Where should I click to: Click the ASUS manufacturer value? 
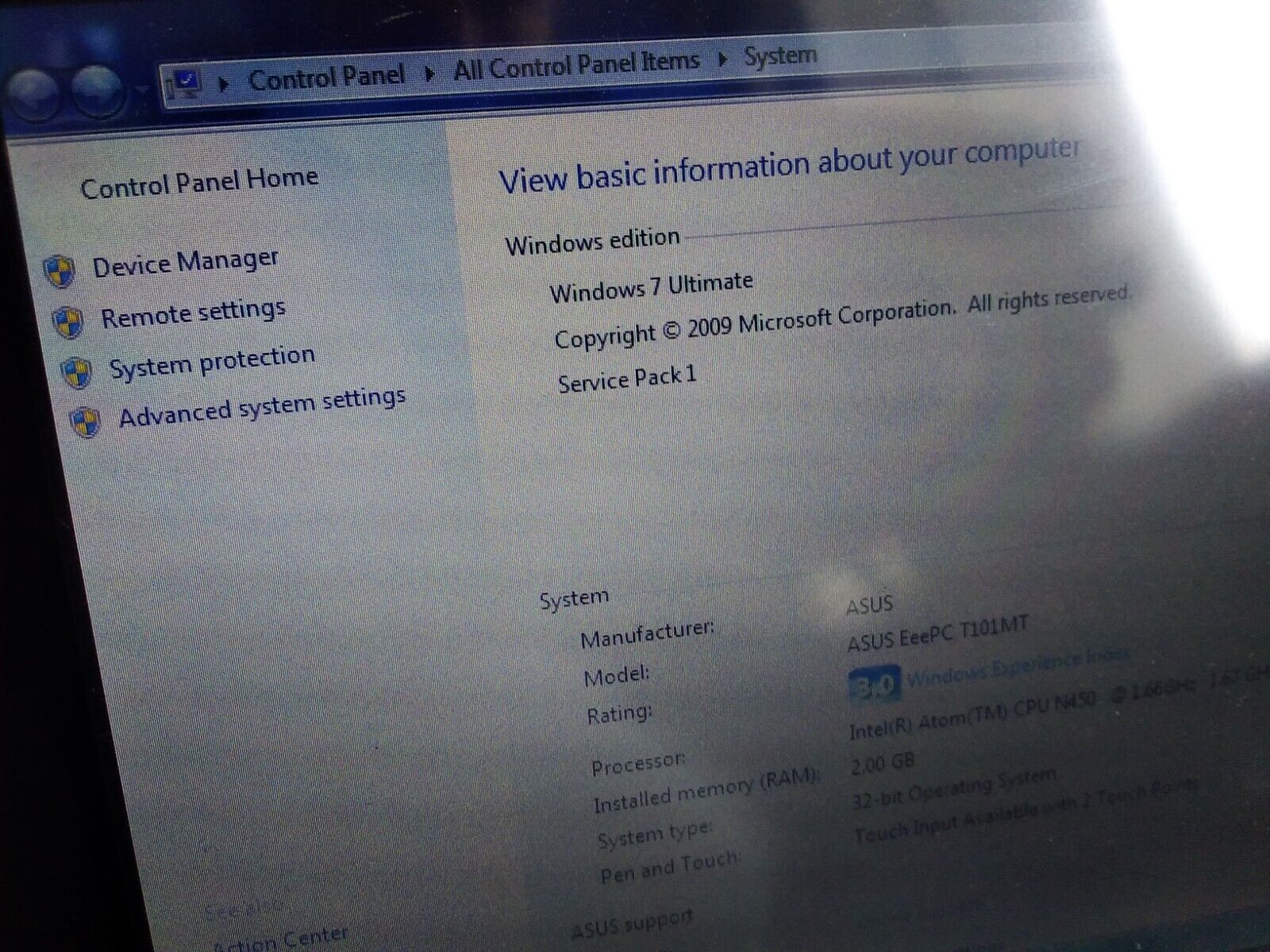click(869, 605)
